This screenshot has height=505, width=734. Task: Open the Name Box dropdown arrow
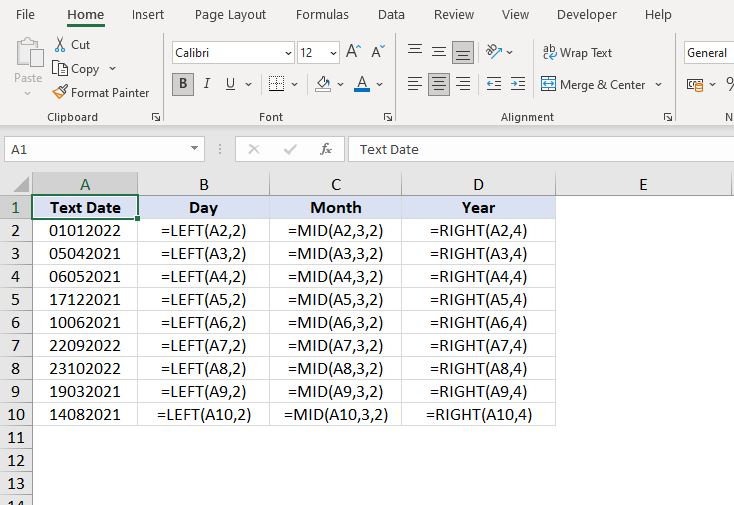pos(194,148)
